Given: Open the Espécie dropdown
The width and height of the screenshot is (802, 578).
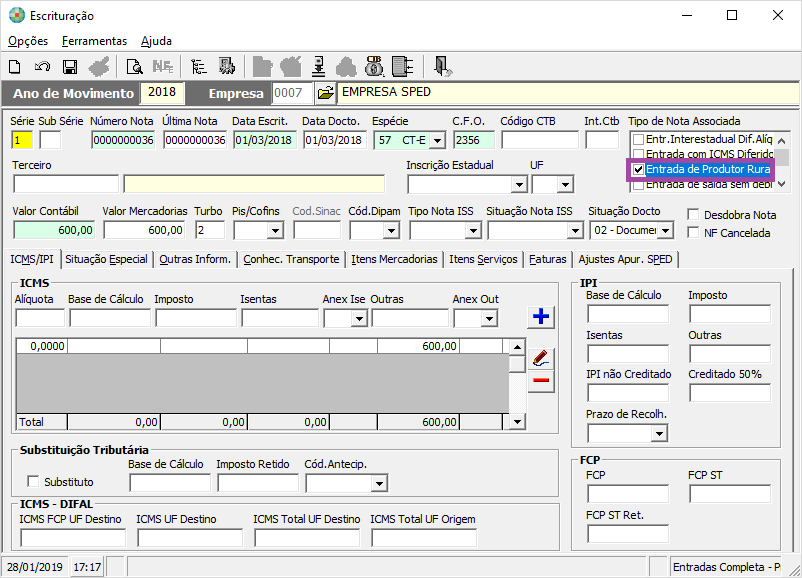Looking at the screenshot, I should click(x=437, y=140).
